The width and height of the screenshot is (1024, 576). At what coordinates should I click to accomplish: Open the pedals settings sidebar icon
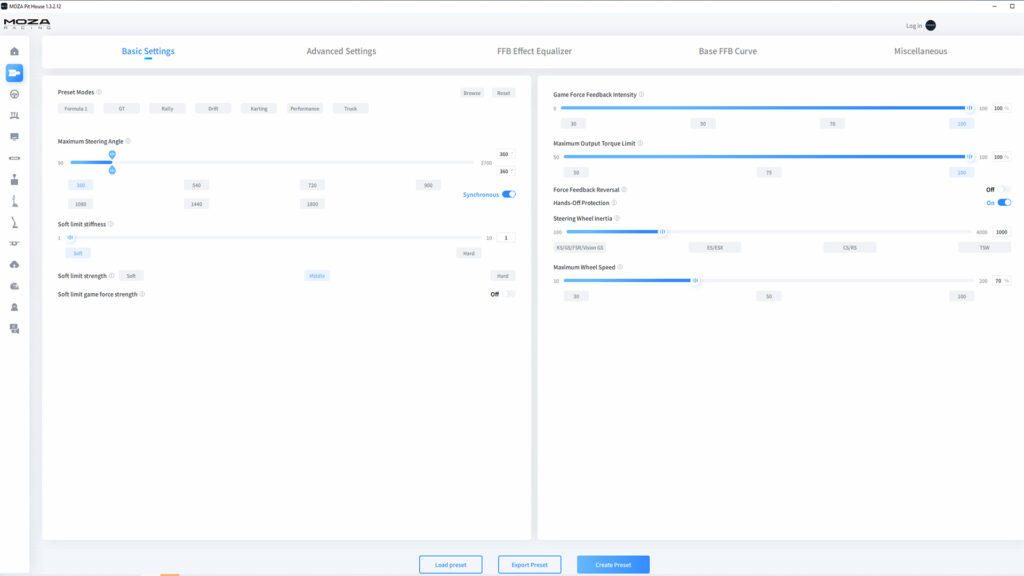pyautogui.click(x=14, y=116)
